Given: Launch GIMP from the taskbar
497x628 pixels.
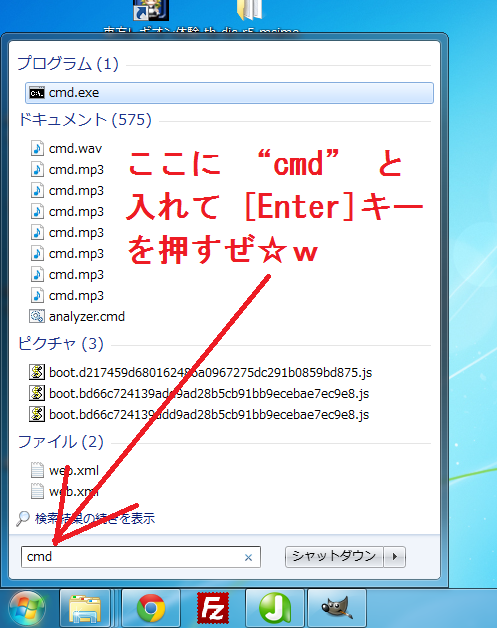Looking at the screenshot, I should pyautogui.click(x=337, y=609).
